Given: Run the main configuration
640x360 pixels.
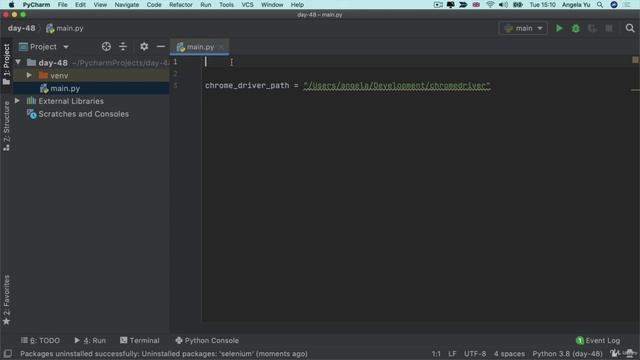Looking at the screenshot, I should coord(559,28).
